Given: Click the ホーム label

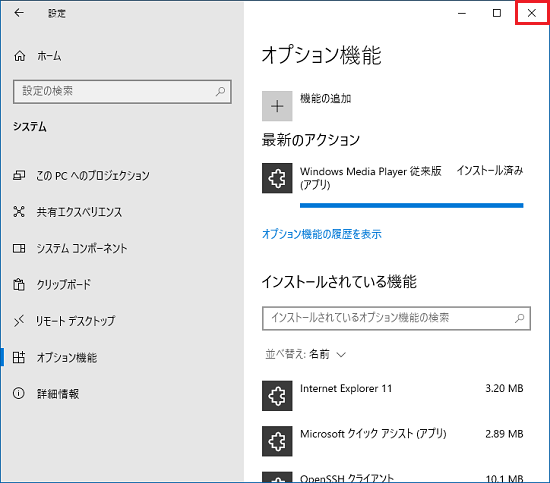Looking at the screenshot, I should [x=49, y=56].
